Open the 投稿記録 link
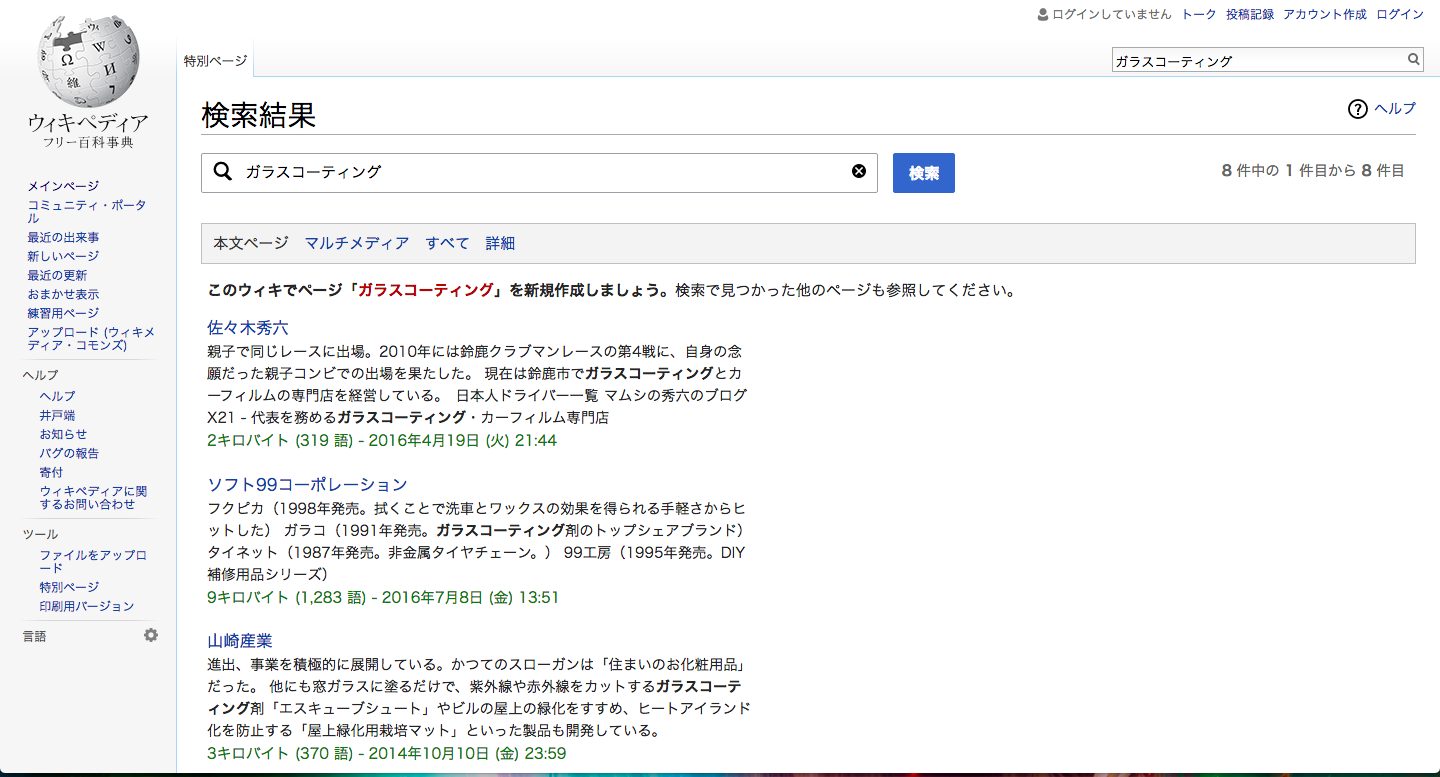The height and width of the screenshot is (777, 1440). (x=1250, y=14)
